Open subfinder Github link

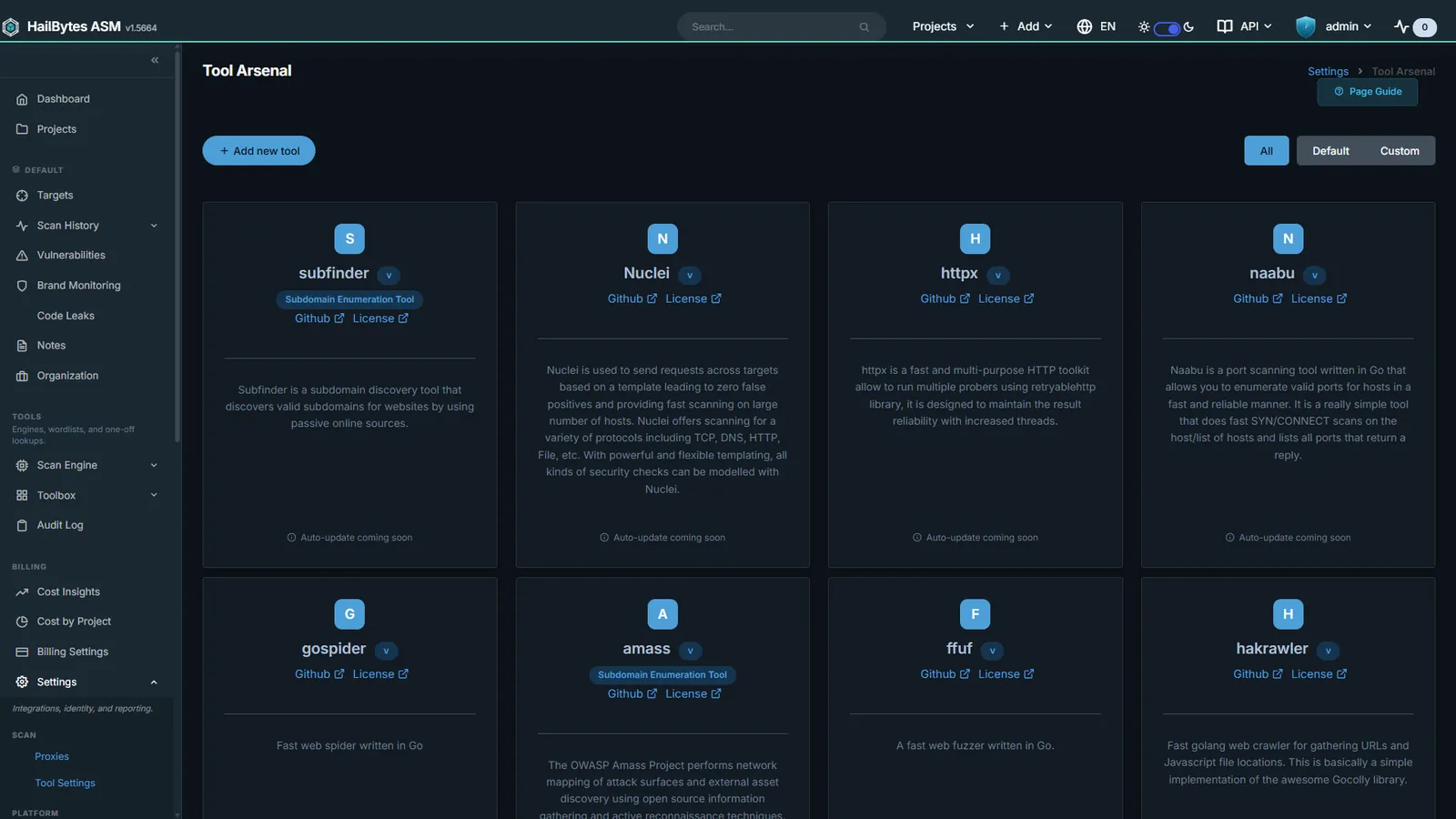(319, 318)
